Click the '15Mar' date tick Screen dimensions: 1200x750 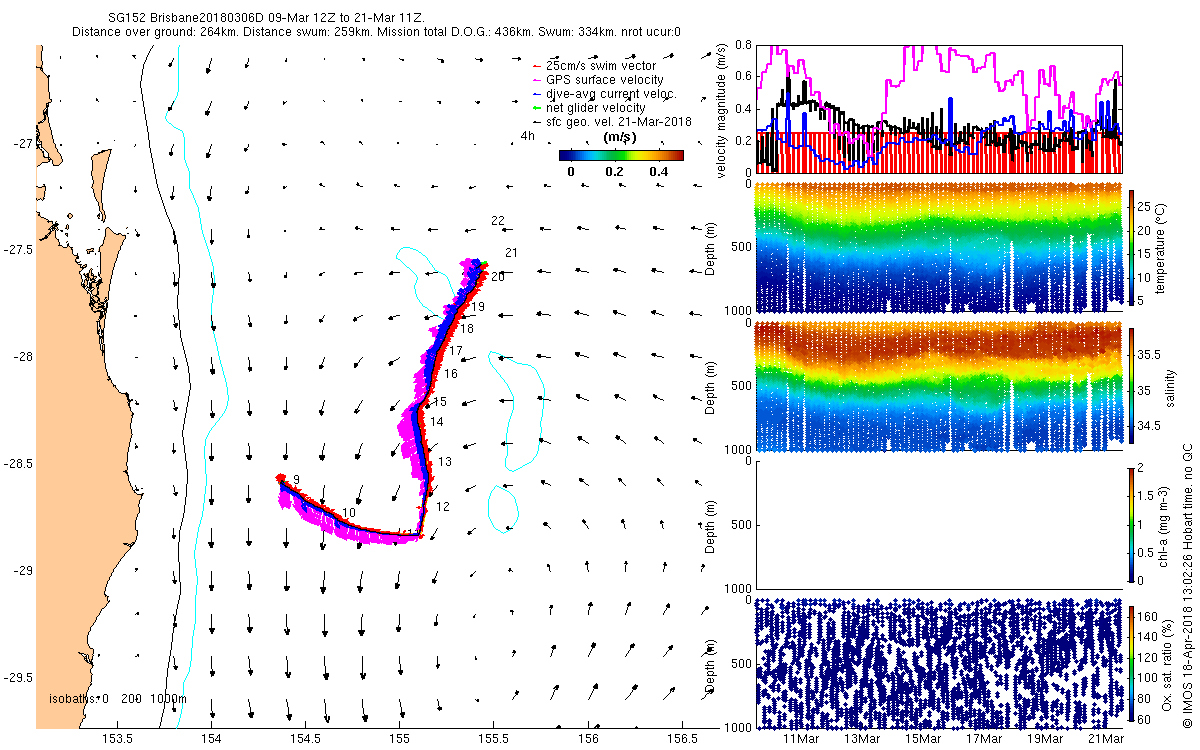point(924,739)
